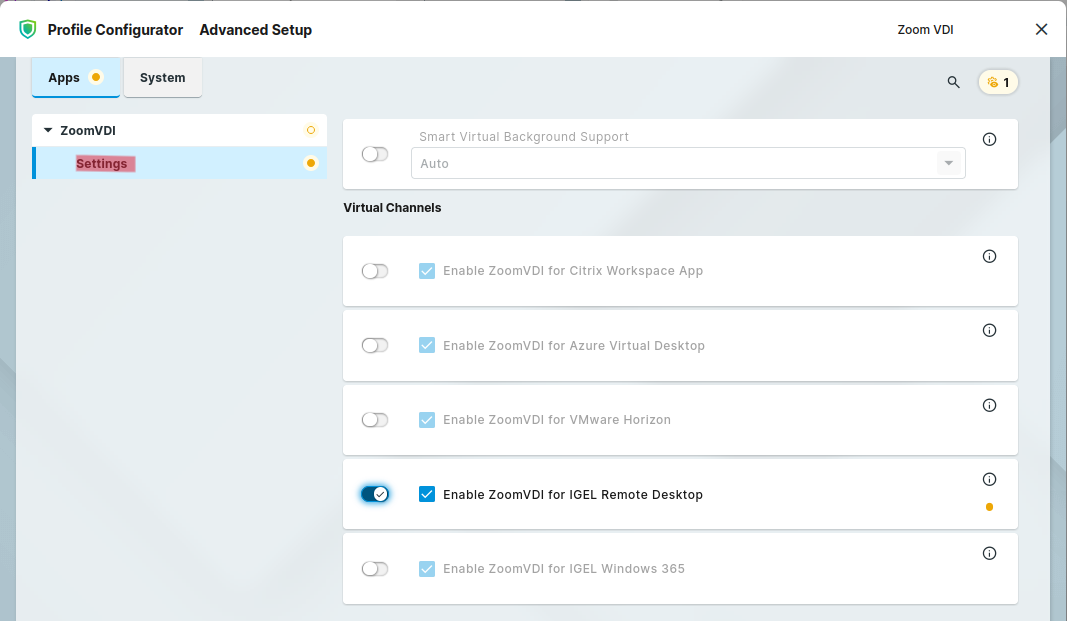The width and height of the screenshot is (1067, 621).
Task: Show info for VMware Horizon setting
Action: pyautogui.click(x=989, y=406)
